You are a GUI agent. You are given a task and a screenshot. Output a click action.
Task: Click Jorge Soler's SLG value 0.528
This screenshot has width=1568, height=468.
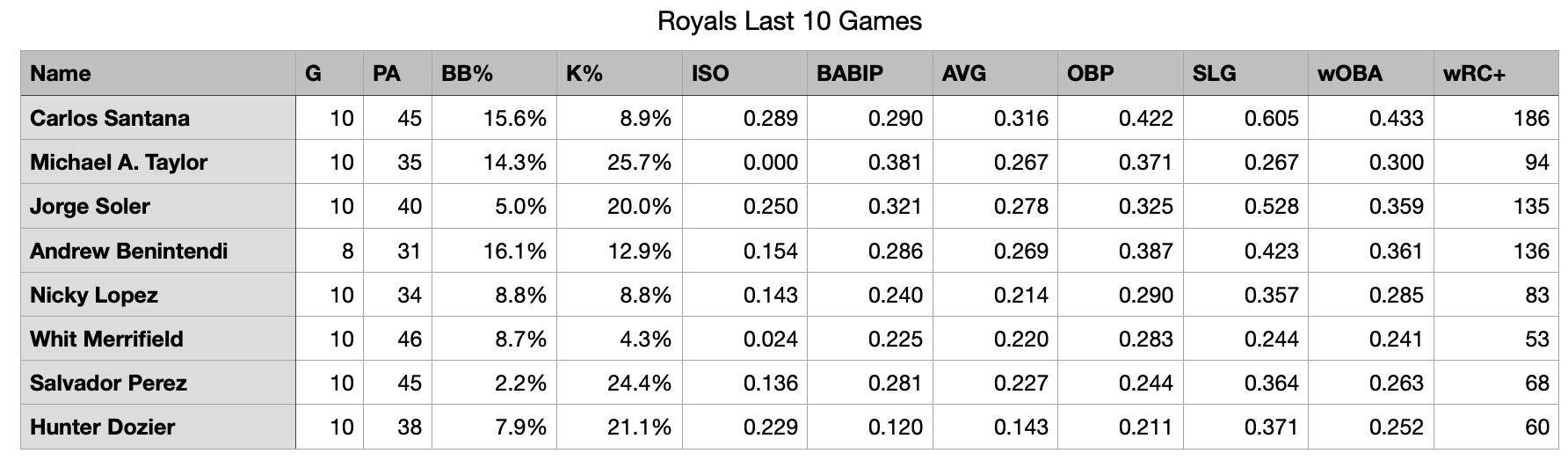pyautogui.click(x=1271, y=206)
